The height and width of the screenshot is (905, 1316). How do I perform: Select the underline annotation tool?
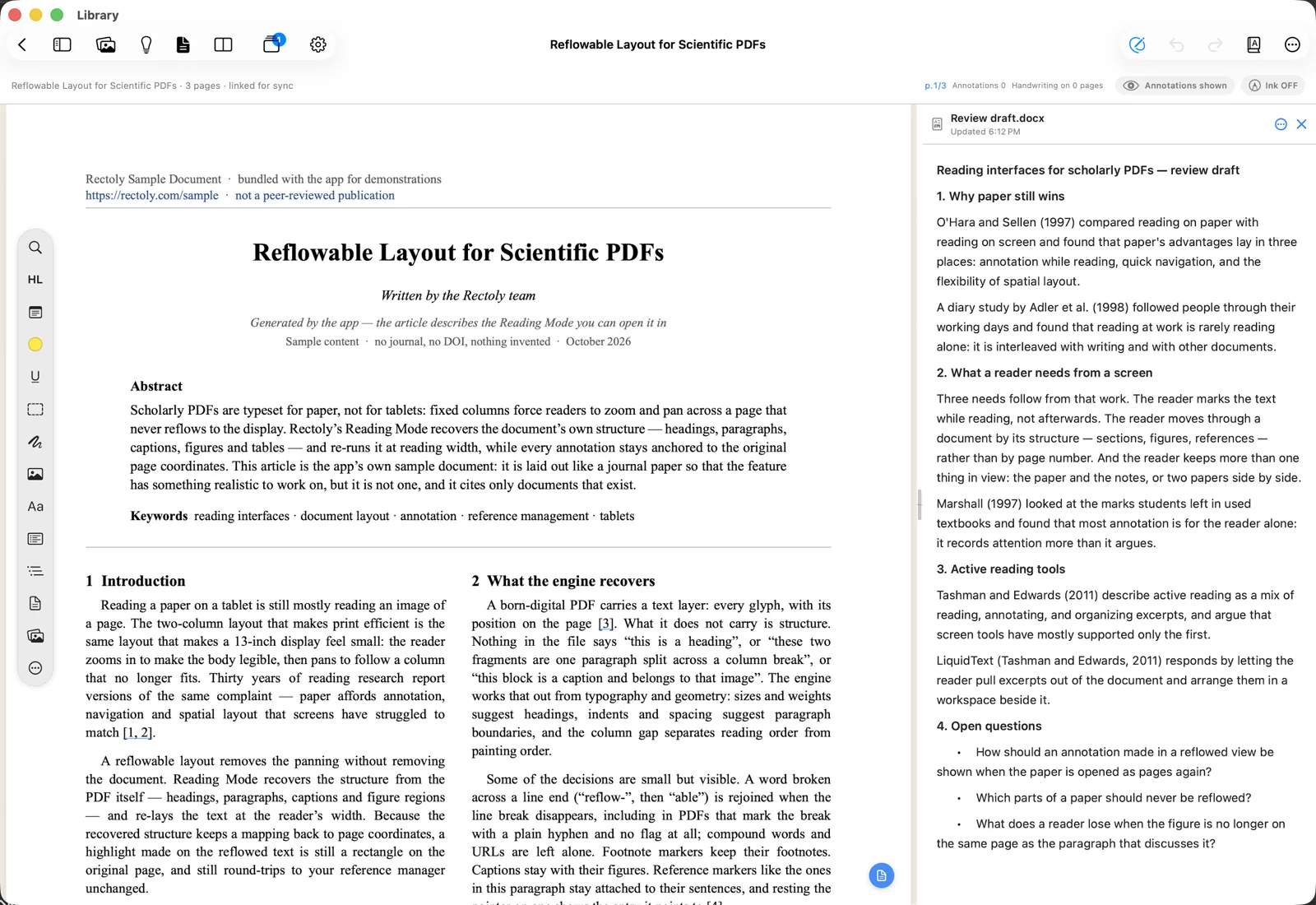[35, 377]
